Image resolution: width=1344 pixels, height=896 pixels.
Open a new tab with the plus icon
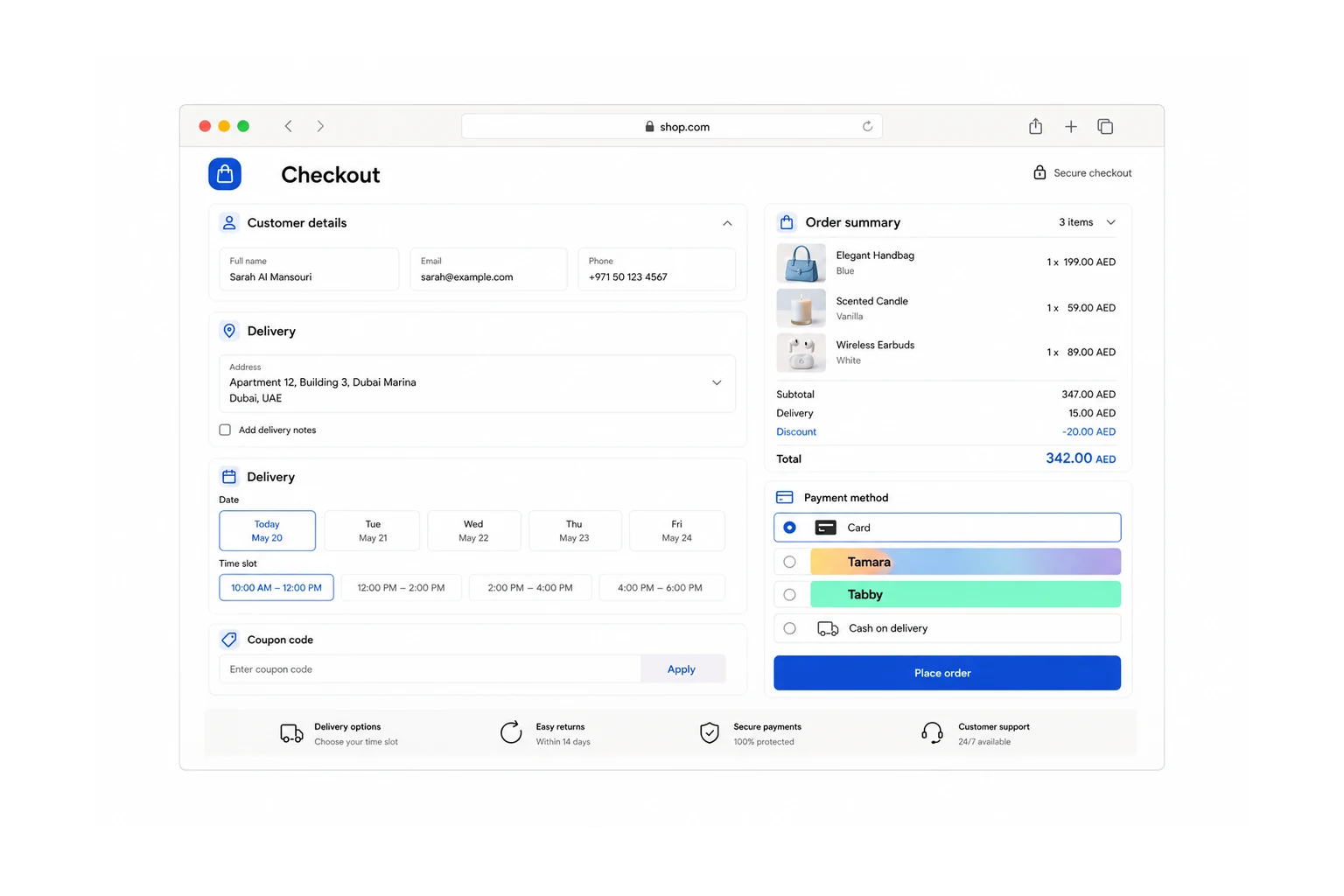tap(1071, 127)
